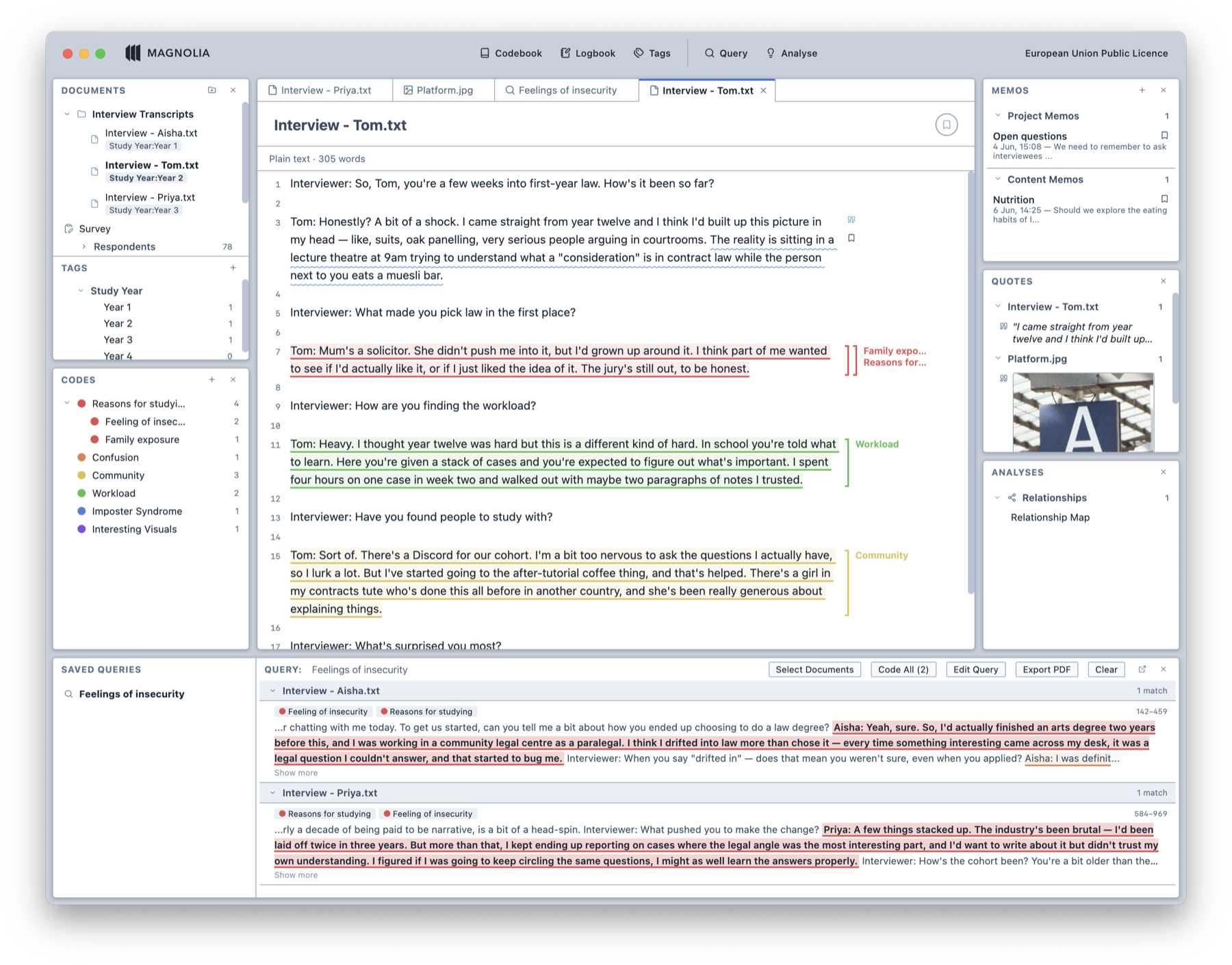Screen dimensions: 1232x965
Task: Click the Edit Query button
Action: pos(975,669)
